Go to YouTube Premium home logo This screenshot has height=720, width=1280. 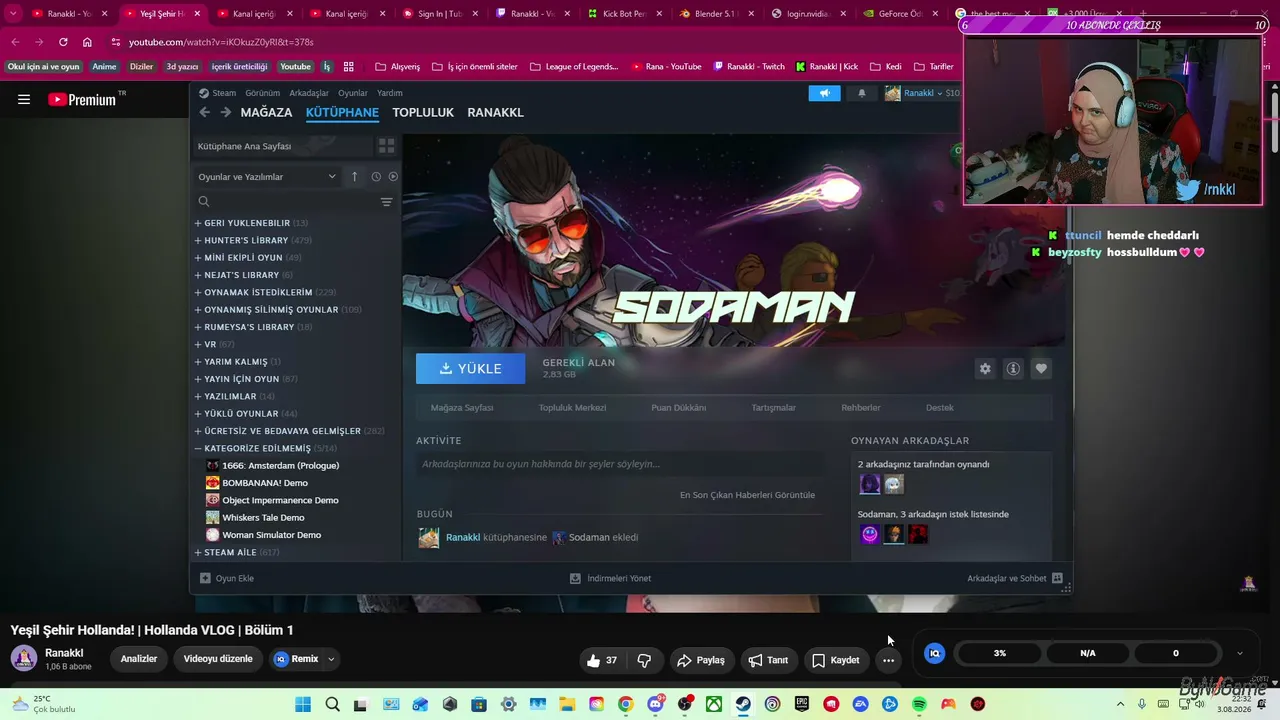[87, 99]
